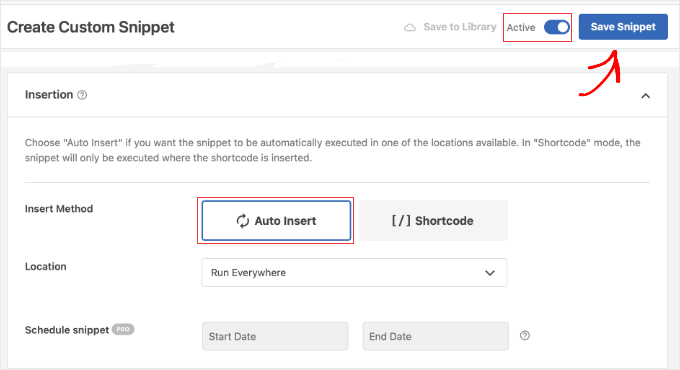
Task: Click the Insertion section title
Action: coord(49,95)
